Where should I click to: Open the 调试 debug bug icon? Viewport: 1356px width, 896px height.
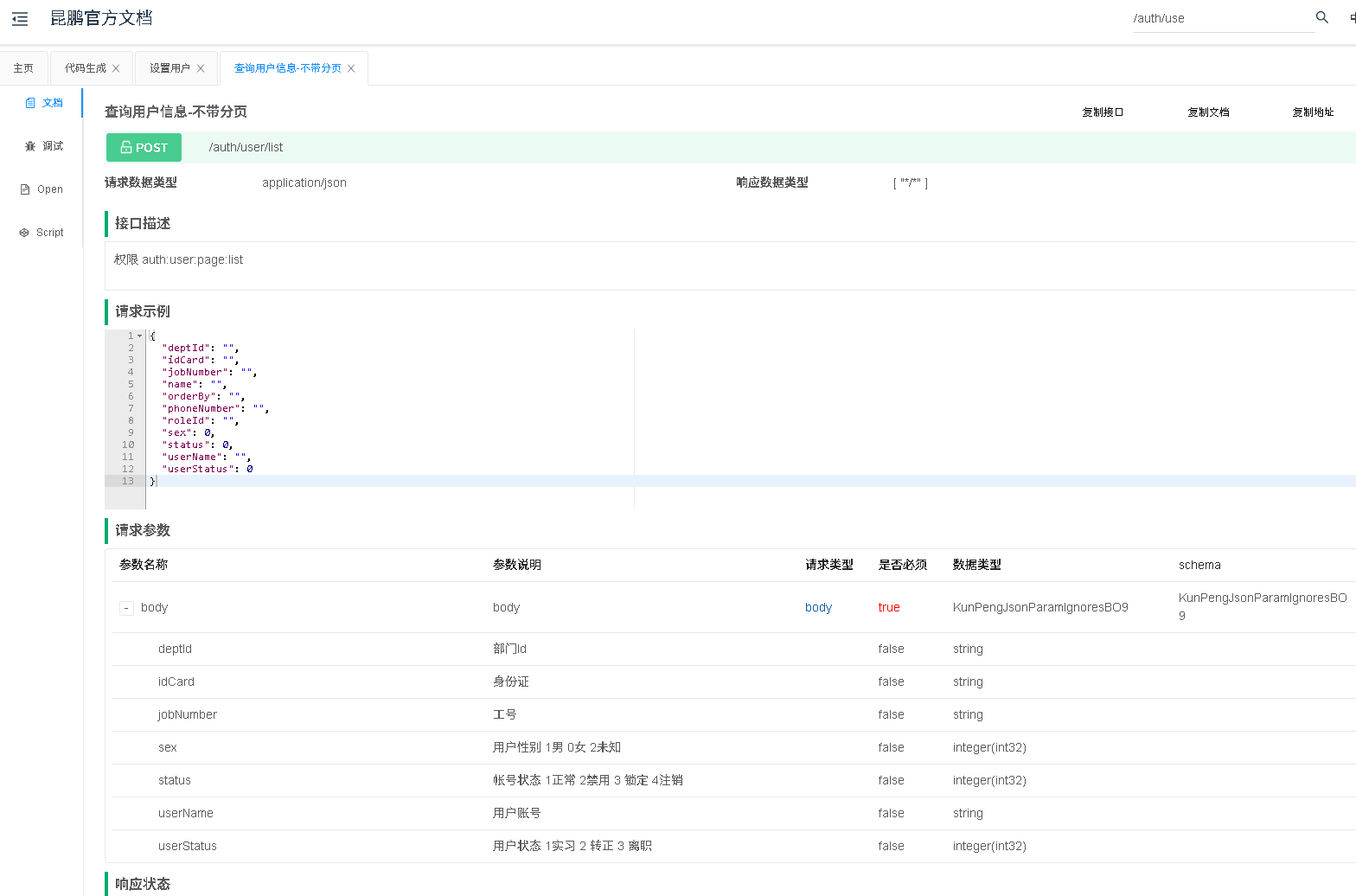30,146
